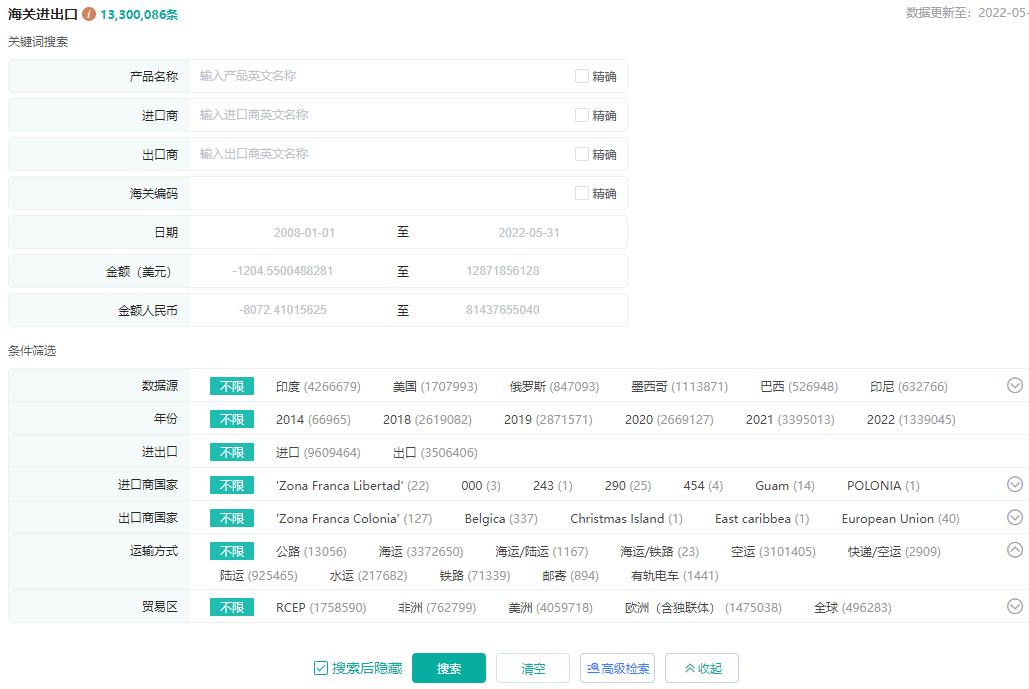Open 高级检索 advanced search
This screenshot has height=689, width=1029.
617,668
